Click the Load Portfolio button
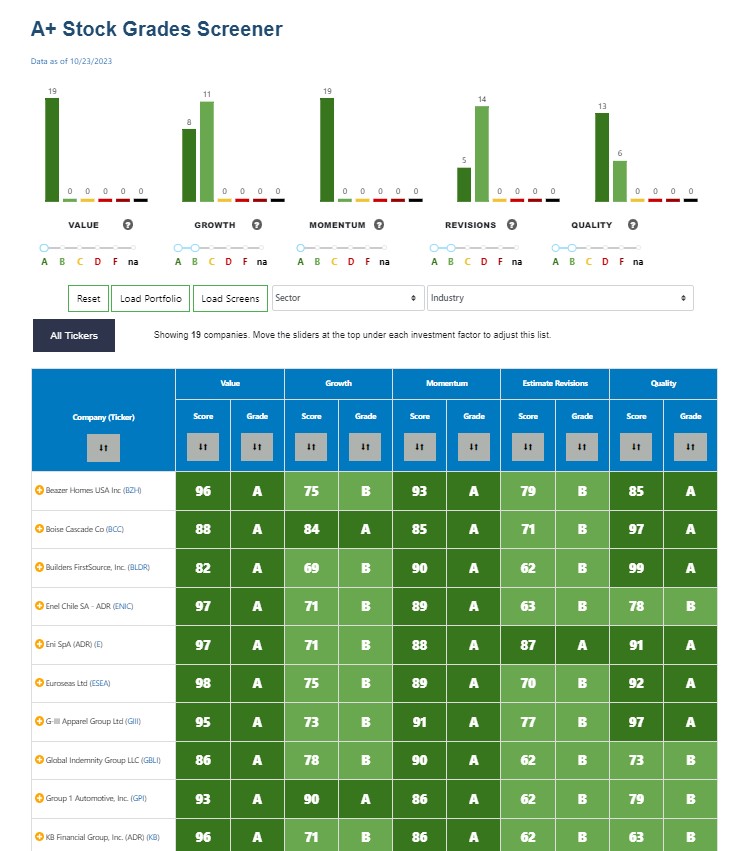The image size is (733, 851). click(x=150, y=299)
